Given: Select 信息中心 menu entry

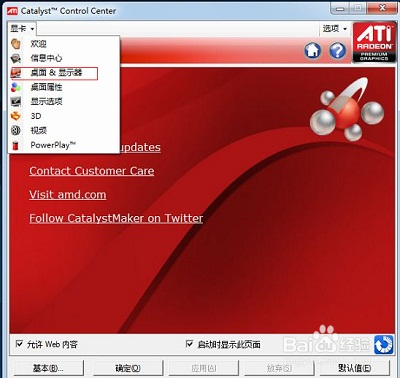Looking at the screenshot, I should (63, 58).
